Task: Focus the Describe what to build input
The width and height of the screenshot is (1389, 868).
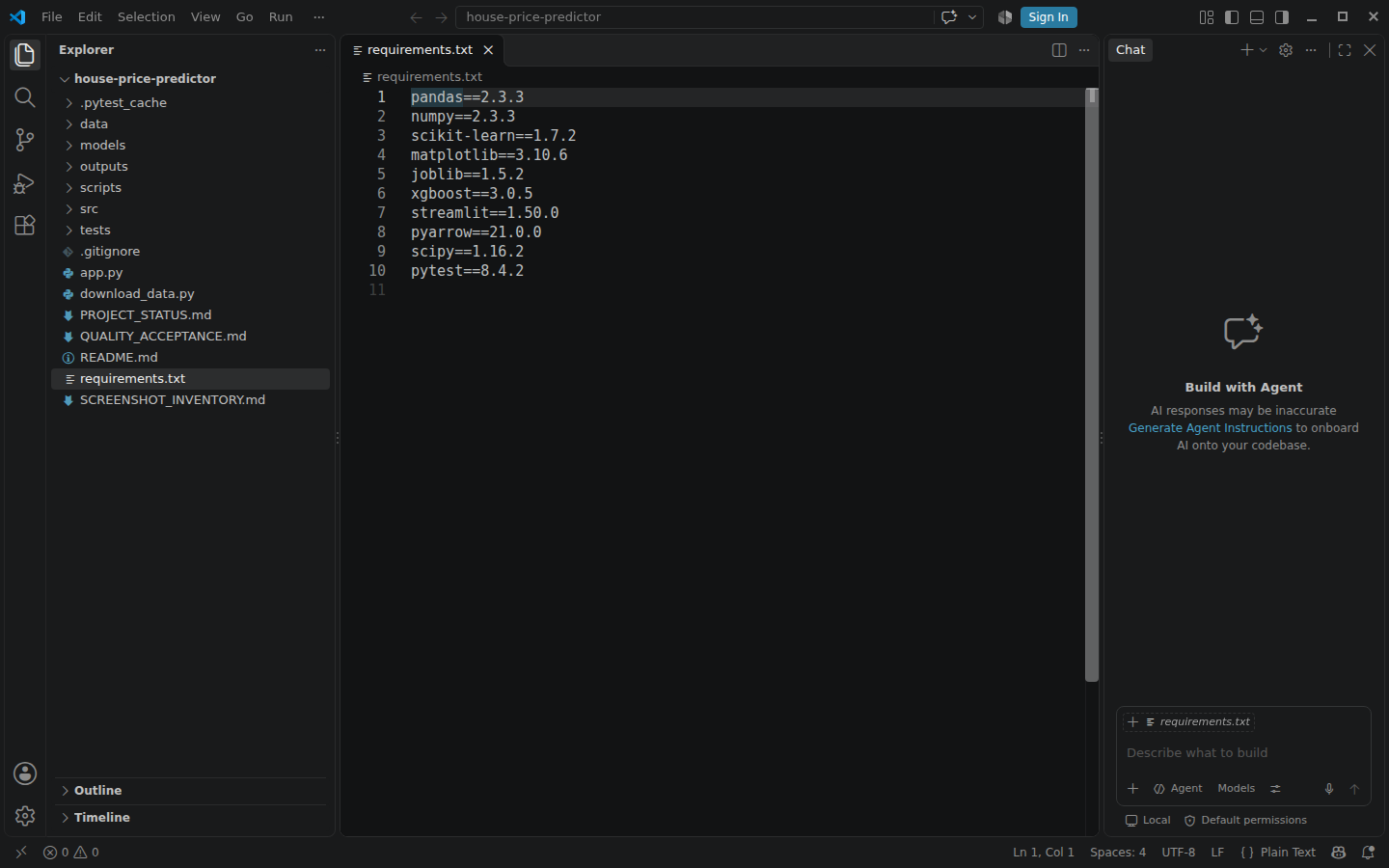Action: (x=1243, y=753)
